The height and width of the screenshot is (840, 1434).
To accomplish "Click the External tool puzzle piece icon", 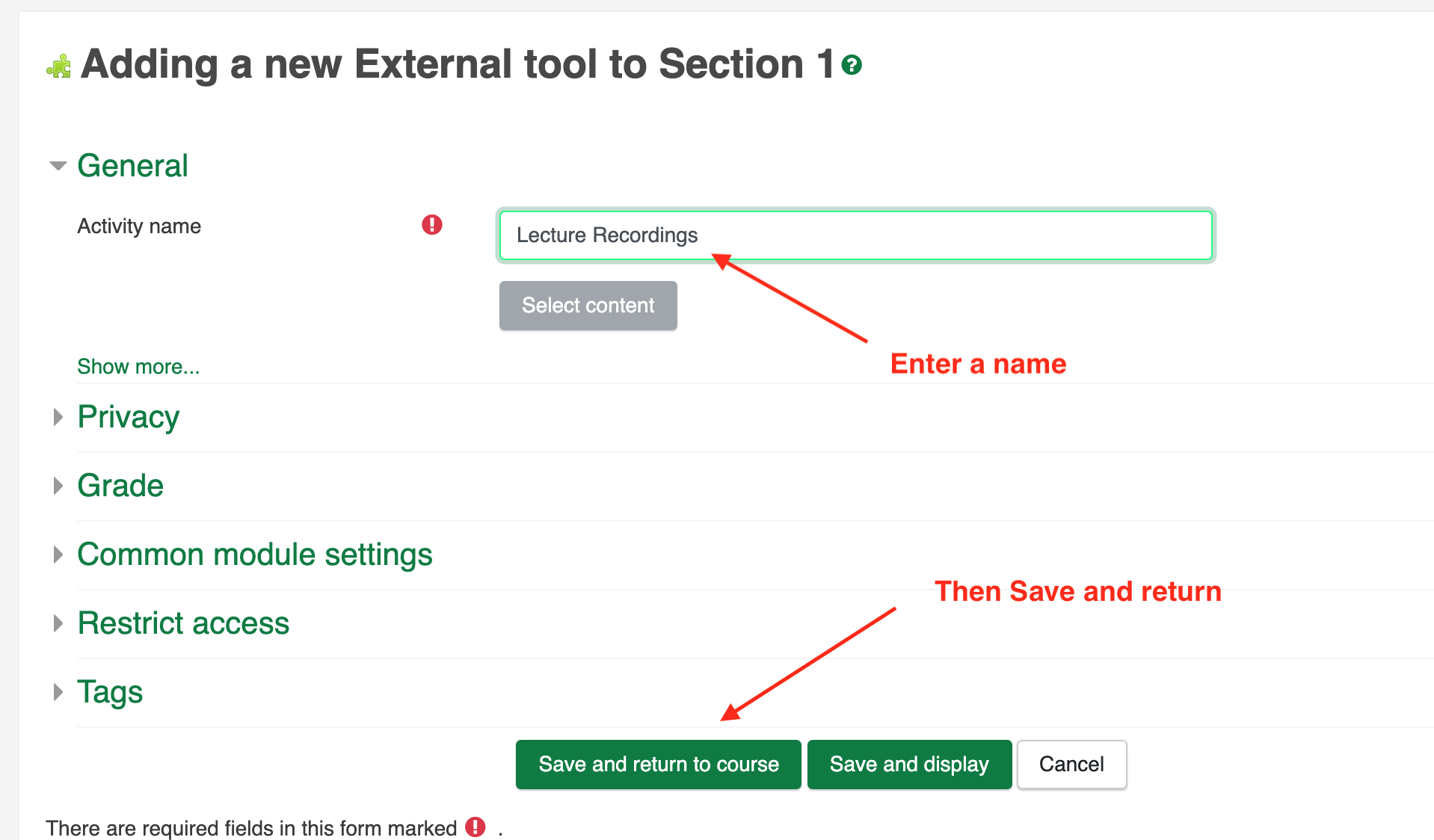I will click(59, 66).
